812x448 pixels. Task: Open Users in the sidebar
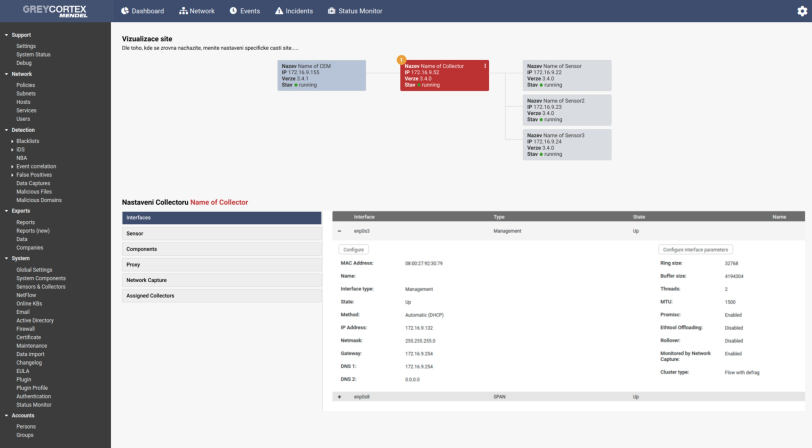(x=23, y=119)
